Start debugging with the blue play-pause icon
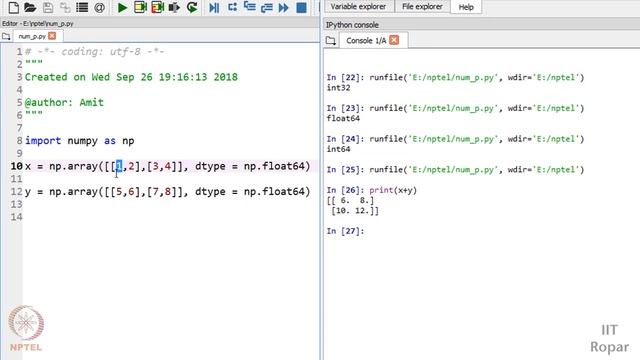This screenshot has height=360, width=640. pyautogui.click(x=214, y=7)
